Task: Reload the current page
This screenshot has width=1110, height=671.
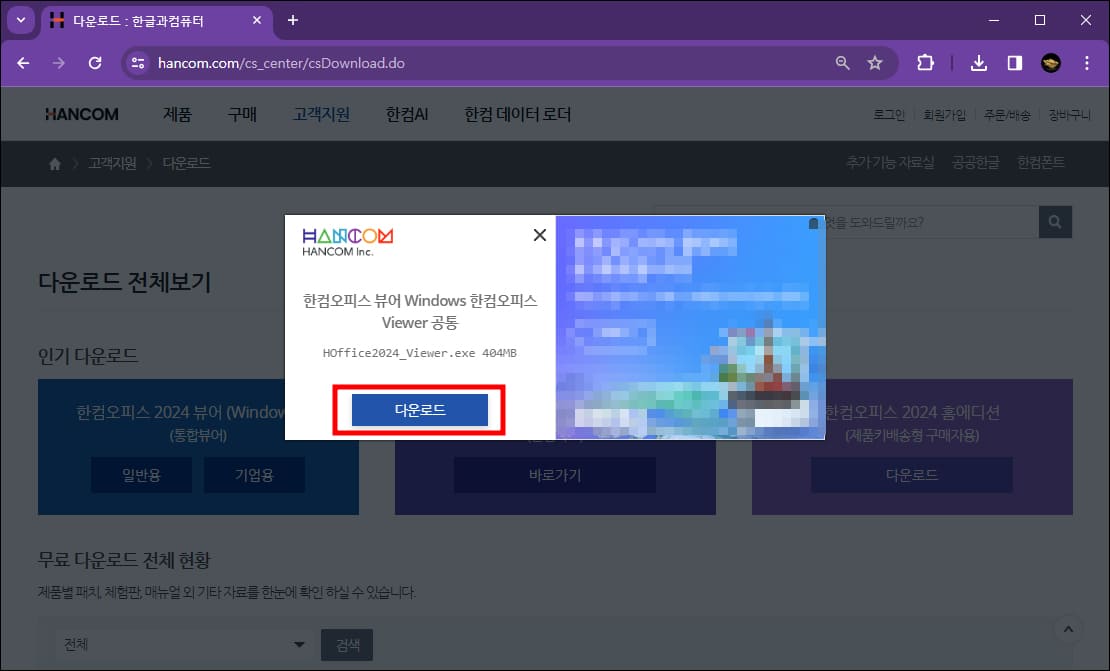Action: 95,62
